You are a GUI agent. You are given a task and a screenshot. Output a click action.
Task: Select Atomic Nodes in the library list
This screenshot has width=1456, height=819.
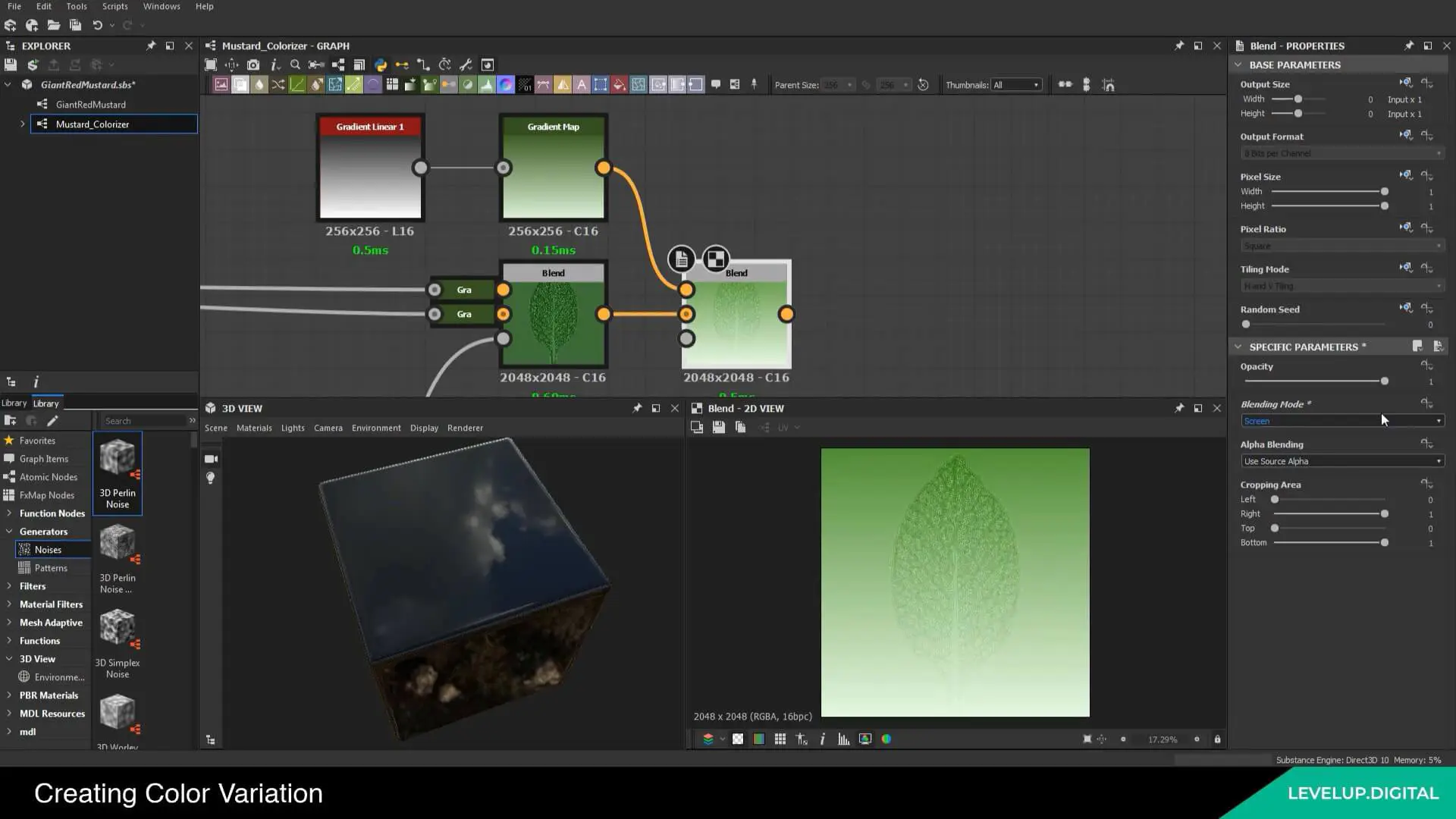click(x=49, y=477)
